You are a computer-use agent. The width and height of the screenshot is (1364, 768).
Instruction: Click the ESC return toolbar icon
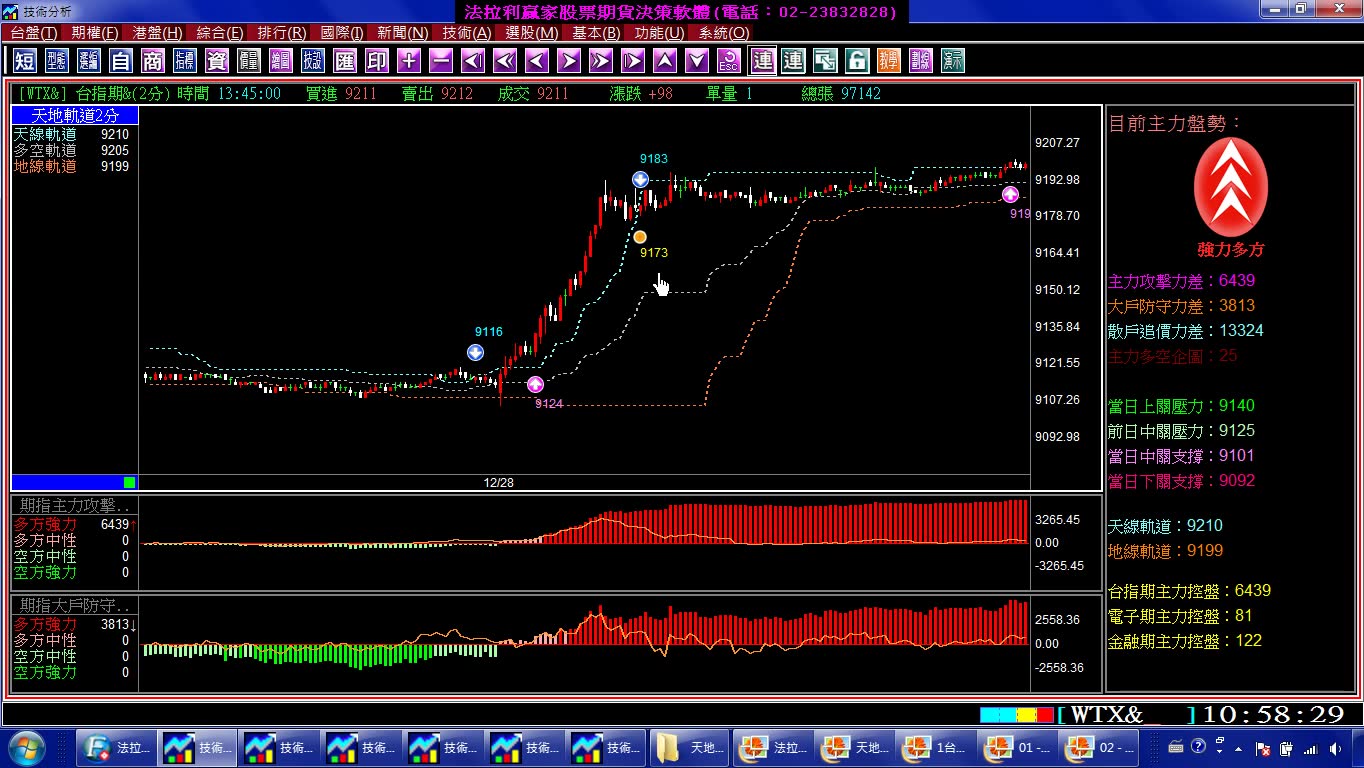point(729,61)
